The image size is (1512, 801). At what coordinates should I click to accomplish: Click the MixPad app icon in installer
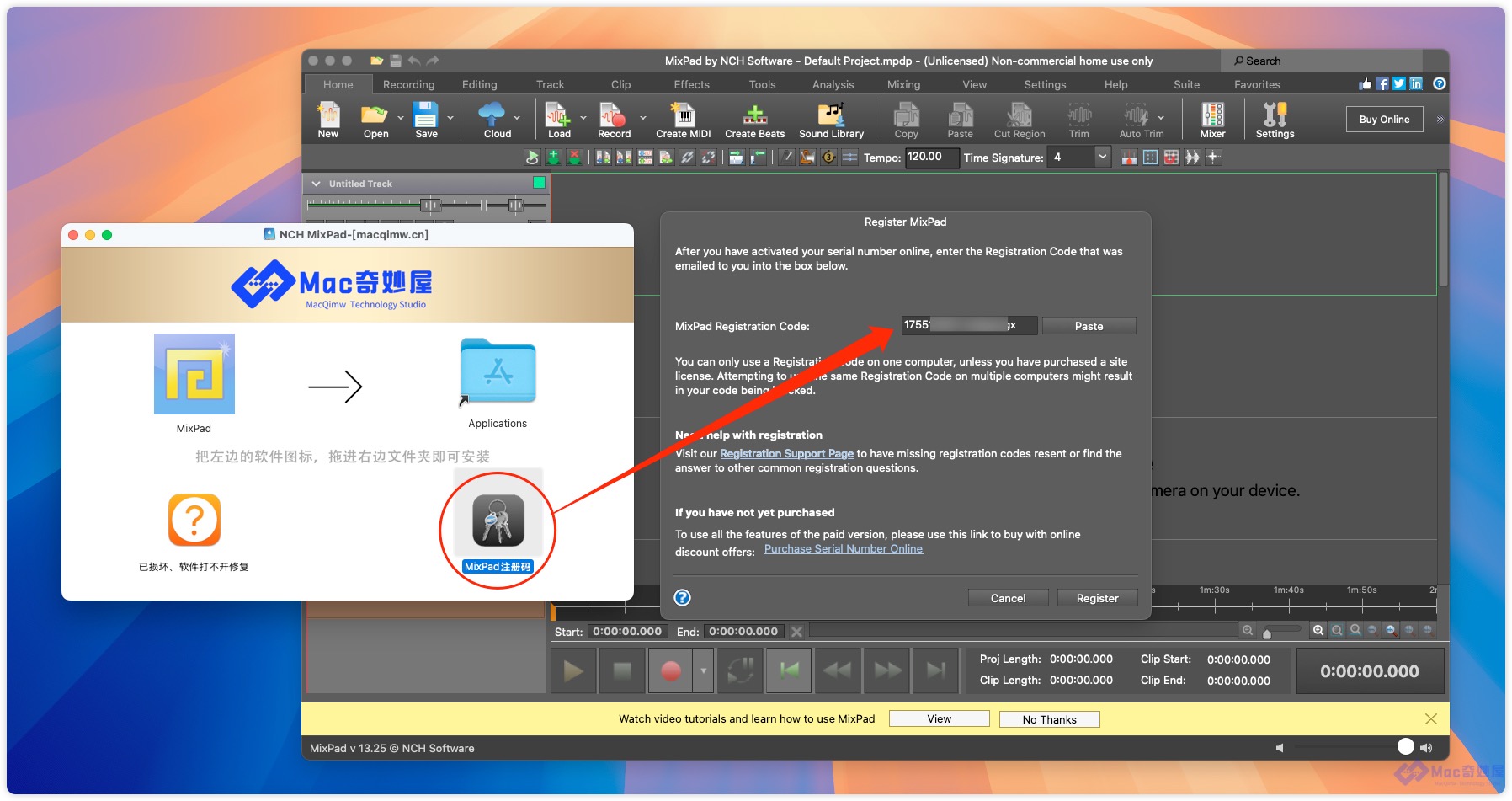click(x=194, y=374)
